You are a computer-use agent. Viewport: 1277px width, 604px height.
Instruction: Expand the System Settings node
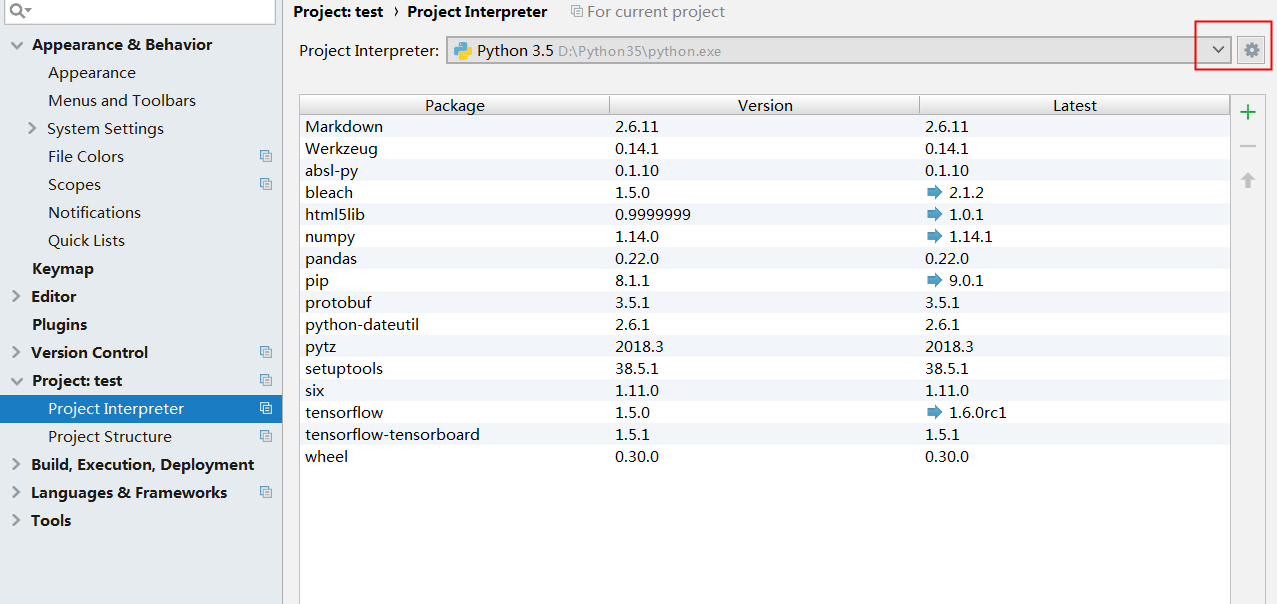click(x=32, y=129)
